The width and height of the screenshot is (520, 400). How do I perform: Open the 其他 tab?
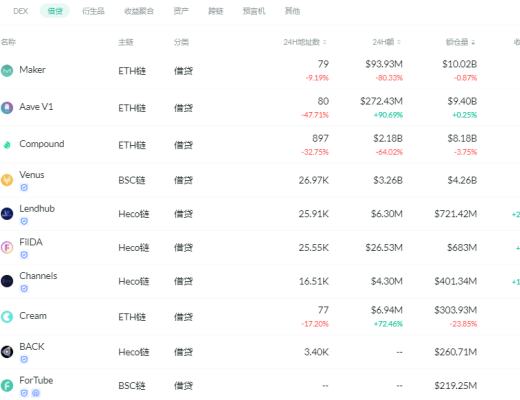tap(292, 11)
